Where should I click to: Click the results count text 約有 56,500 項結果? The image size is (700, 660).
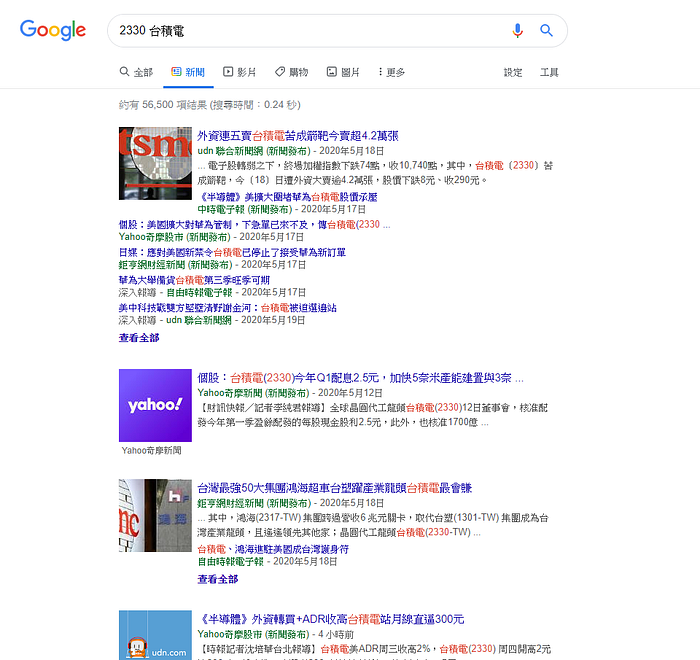210,105
